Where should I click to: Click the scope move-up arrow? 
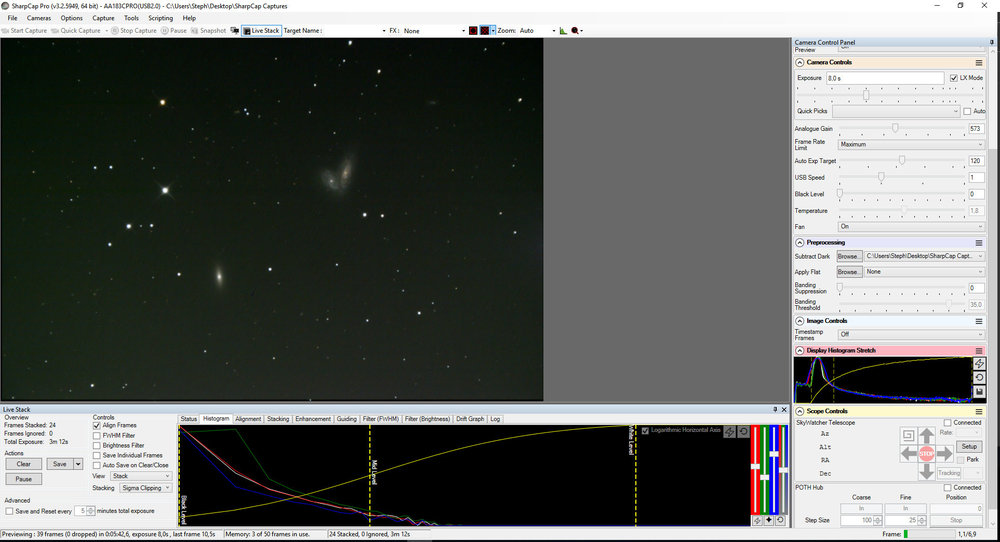pyautogui.click(x=927, y=436)
